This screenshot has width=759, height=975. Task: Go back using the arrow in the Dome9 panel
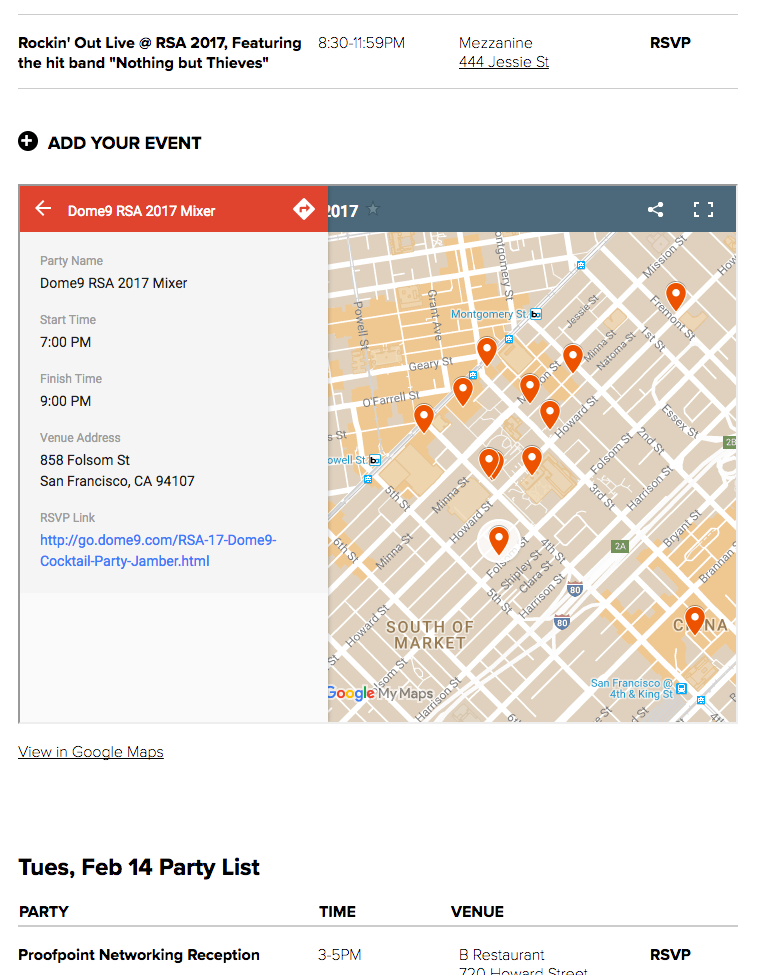click(43, 208)
